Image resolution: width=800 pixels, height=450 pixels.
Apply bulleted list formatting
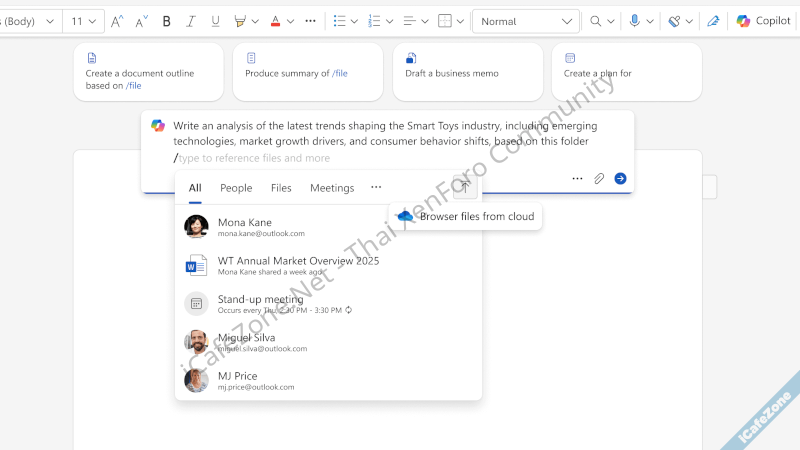(339, 21)
